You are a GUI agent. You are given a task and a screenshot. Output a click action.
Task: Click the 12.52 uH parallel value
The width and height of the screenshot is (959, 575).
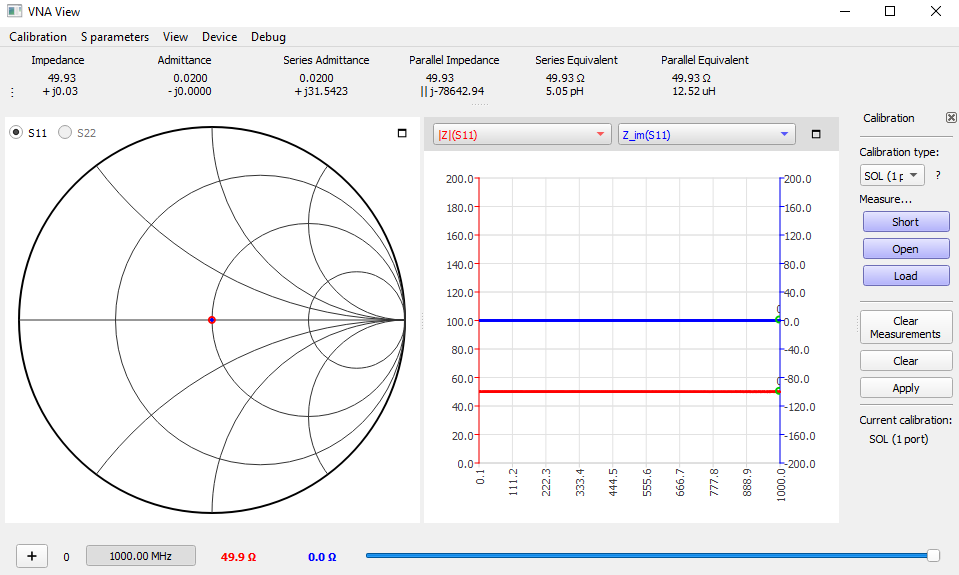(x=694, y=91)
